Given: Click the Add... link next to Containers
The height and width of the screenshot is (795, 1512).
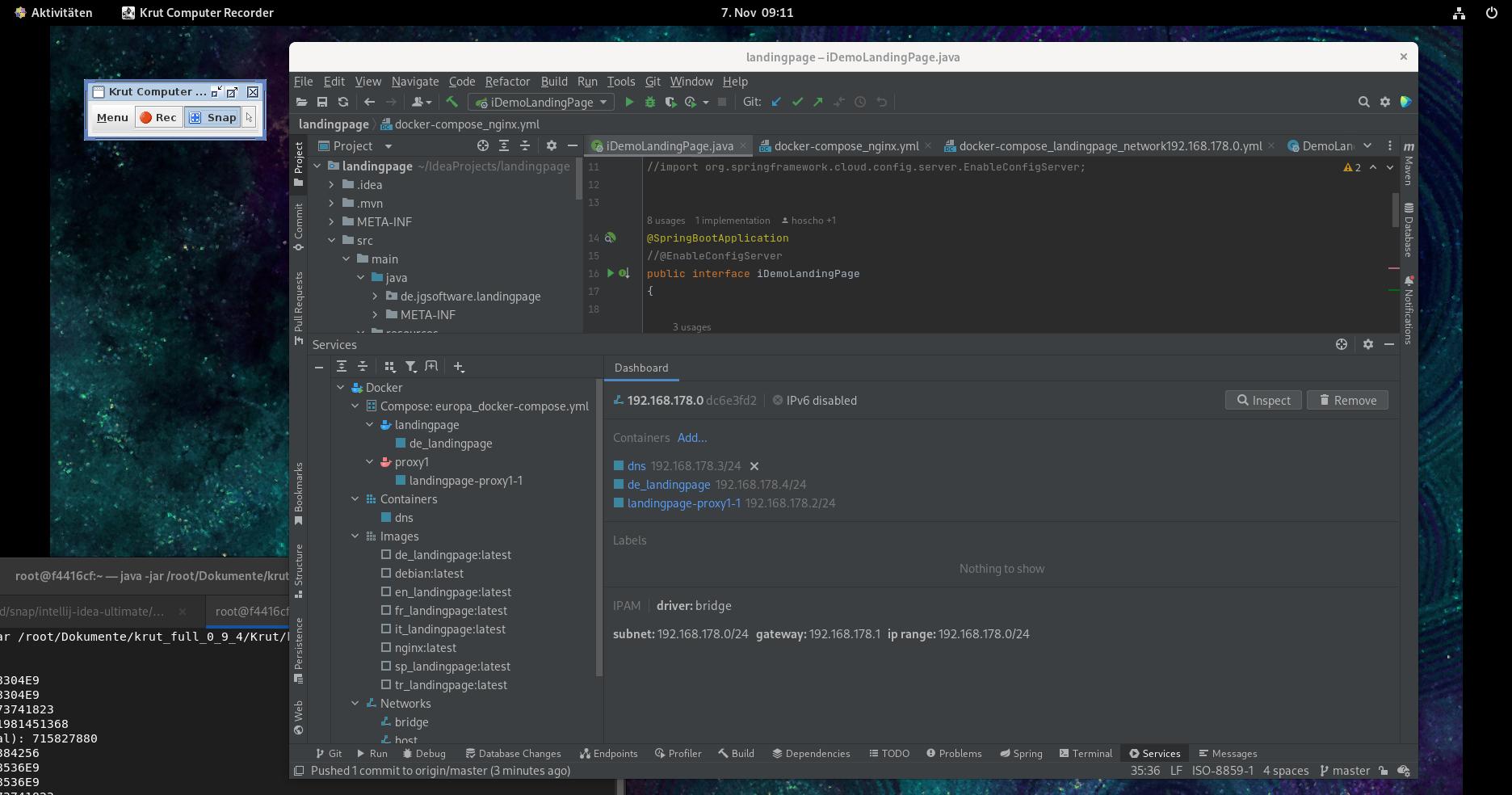Looking at the screenshot, I should pos(691,438).
